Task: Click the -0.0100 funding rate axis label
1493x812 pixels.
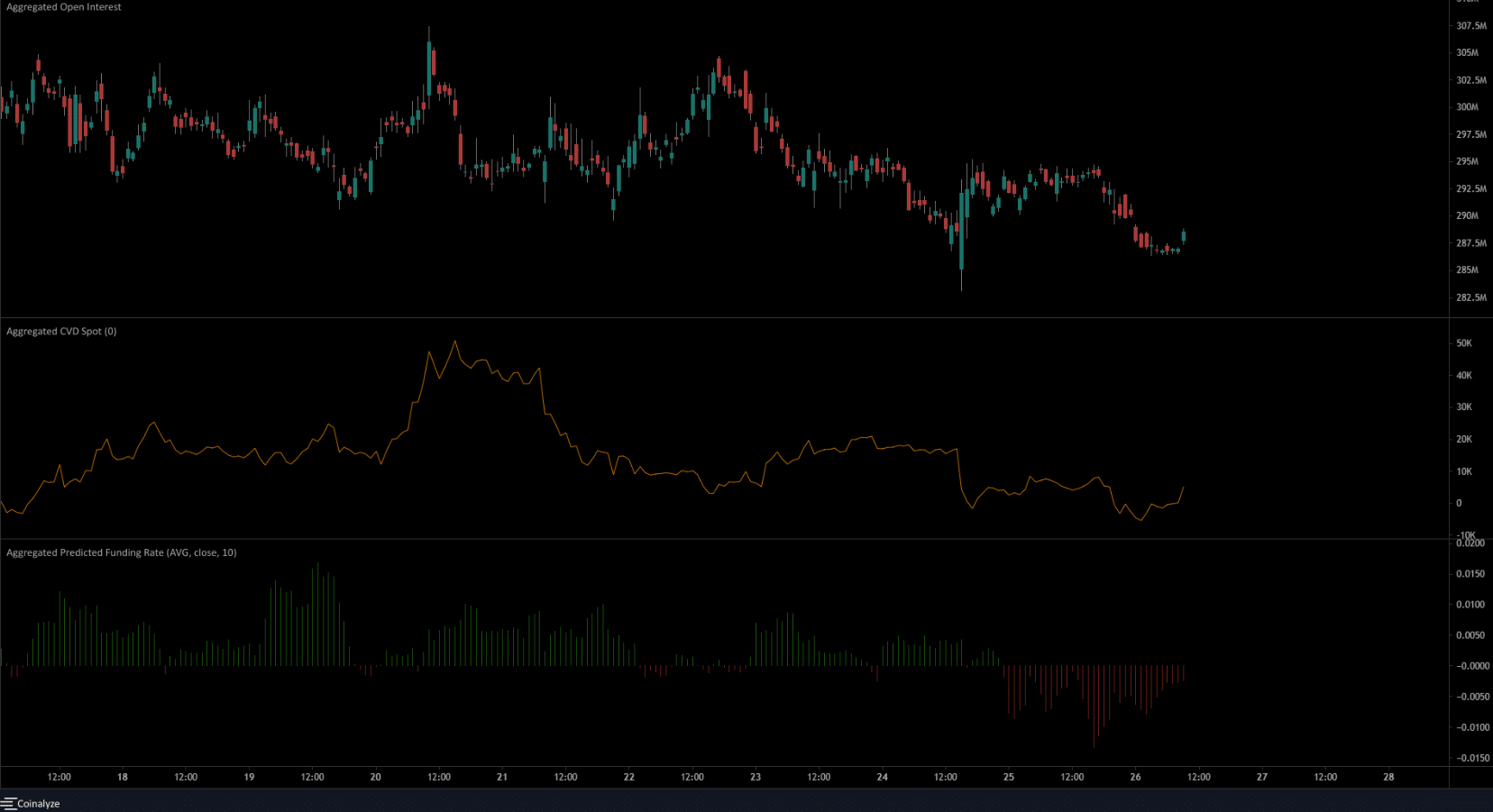Action: click(x=1471, y=727)
